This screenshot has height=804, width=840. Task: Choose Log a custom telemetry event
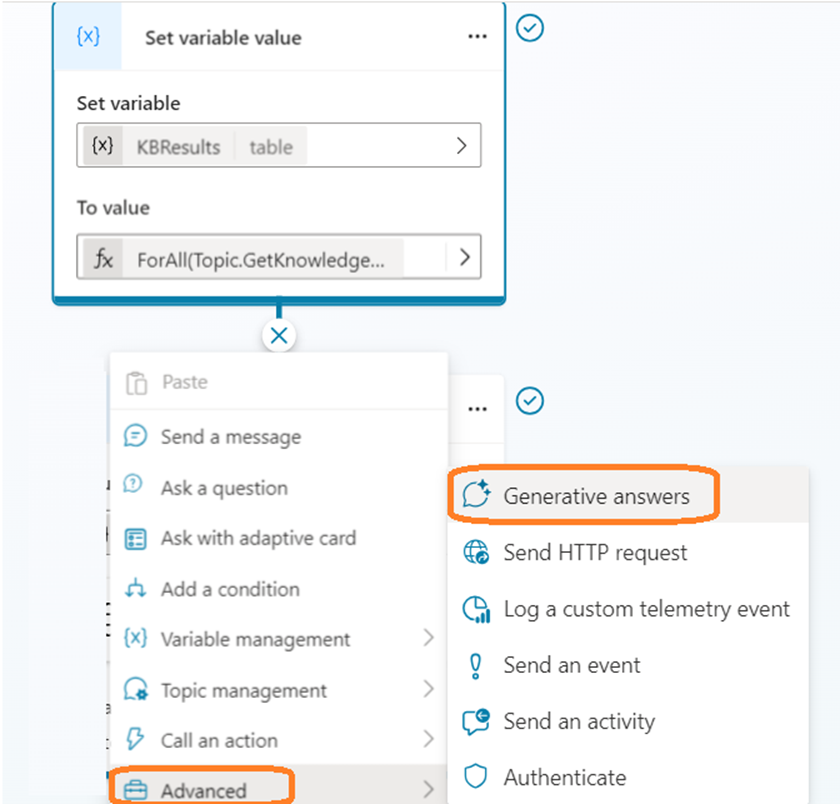click(x=646, y=609)
